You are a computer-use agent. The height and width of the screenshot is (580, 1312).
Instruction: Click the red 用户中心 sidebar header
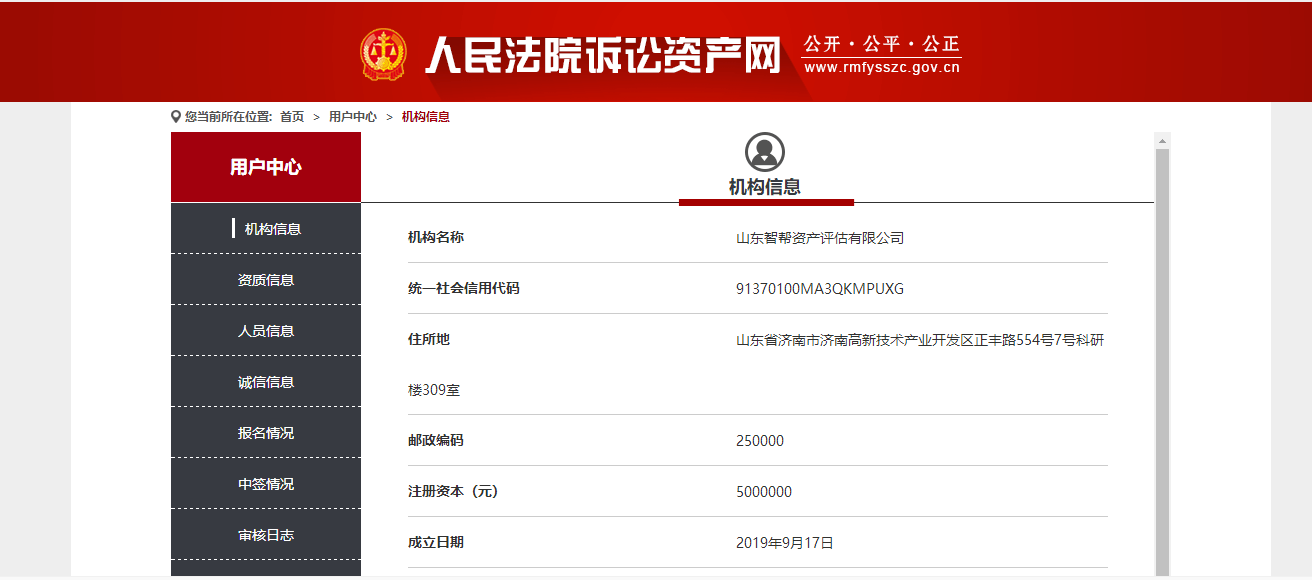[266, 167]
